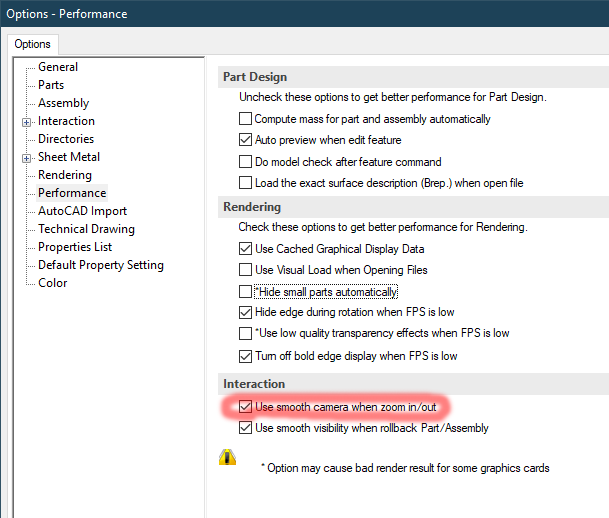Toggle Load the exact surface description checkbox
The image size is (609, 518).
click(x=246, y=183)
